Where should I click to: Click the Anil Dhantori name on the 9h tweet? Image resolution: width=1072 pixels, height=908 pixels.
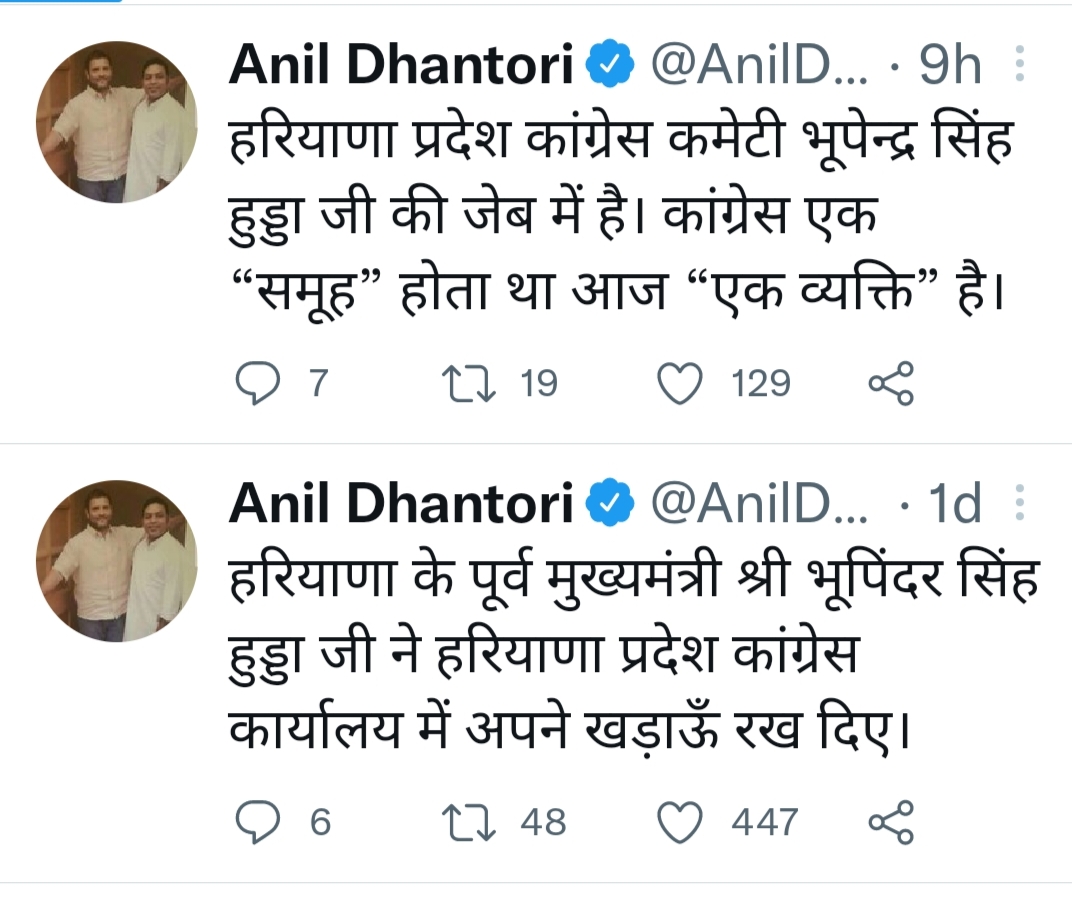point(401,66)
